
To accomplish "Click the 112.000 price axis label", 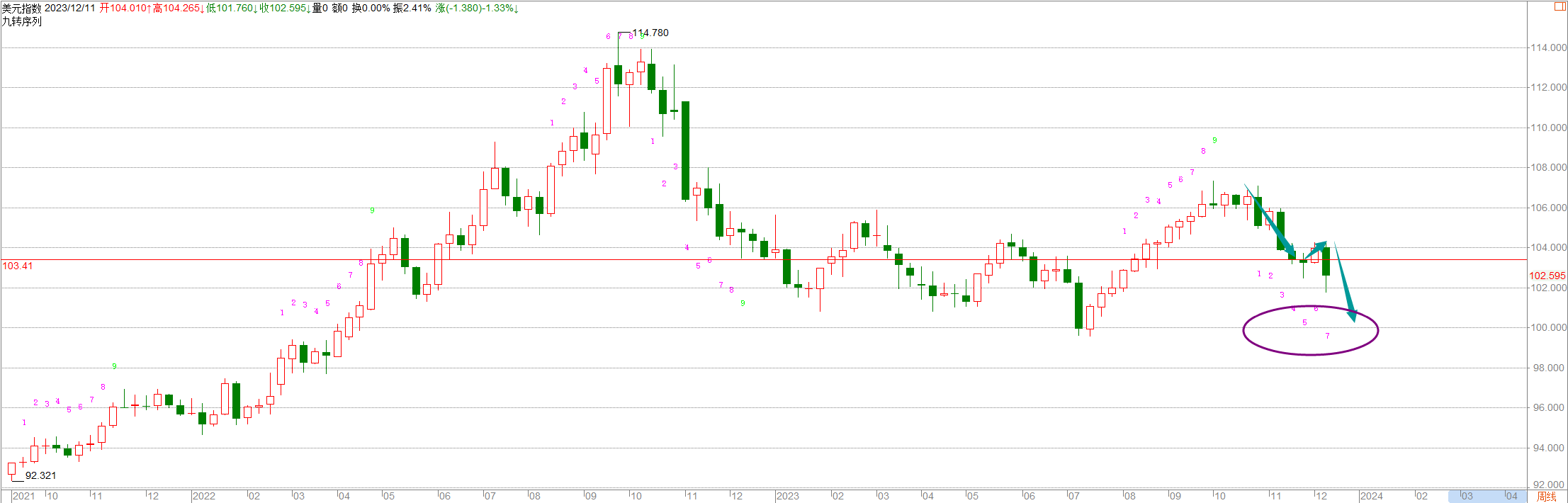I will coord(1549,87).
